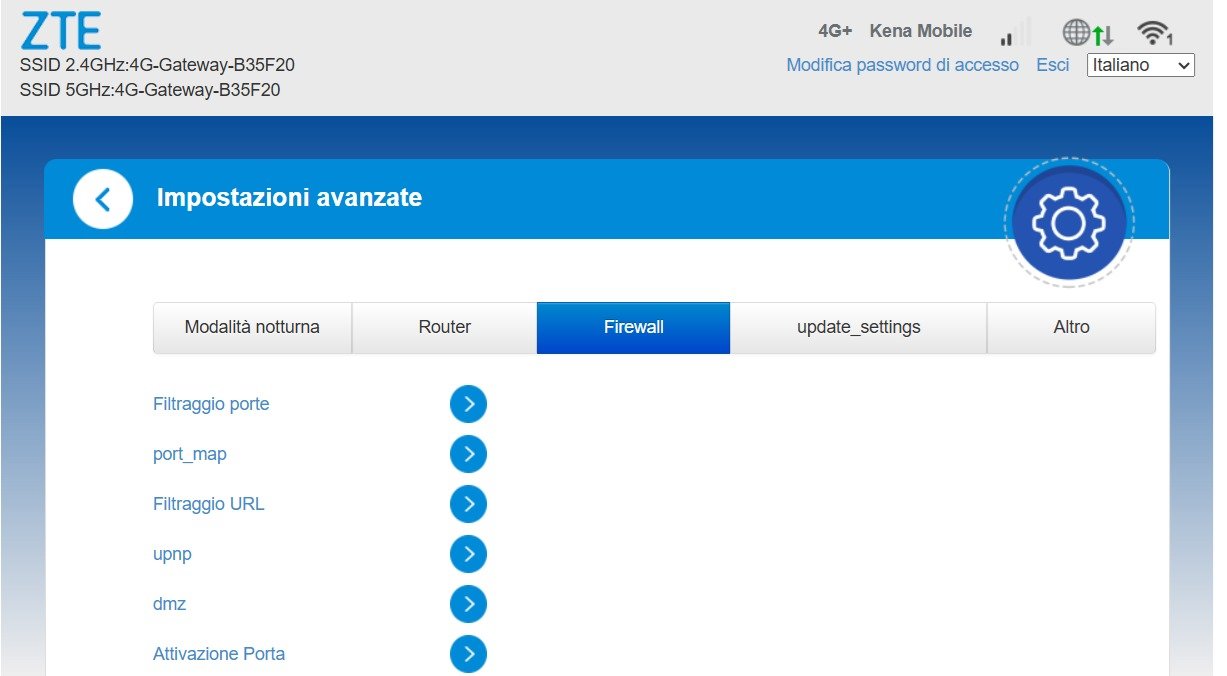Click the settings gear icon
This screenshot has width=1227, height=676.
click(x=1068, y=223)
